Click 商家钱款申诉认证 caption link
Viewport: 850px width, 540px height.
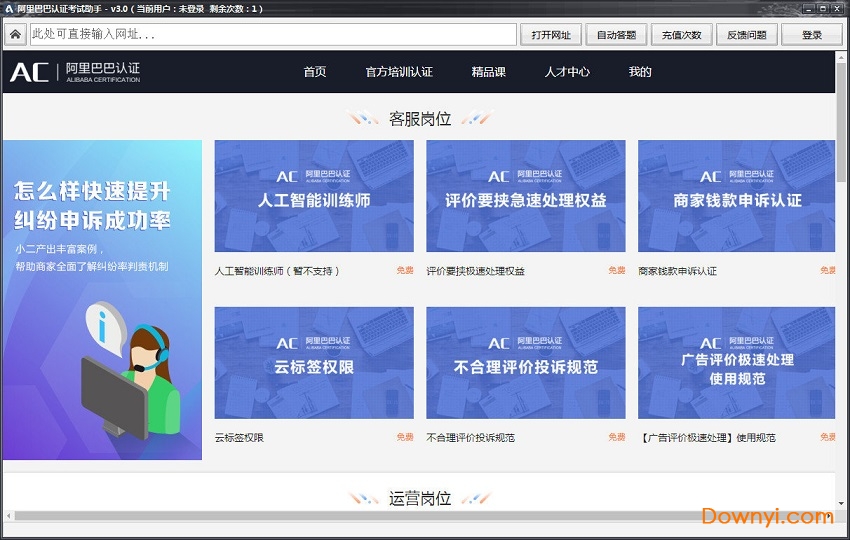click(677, 271)
